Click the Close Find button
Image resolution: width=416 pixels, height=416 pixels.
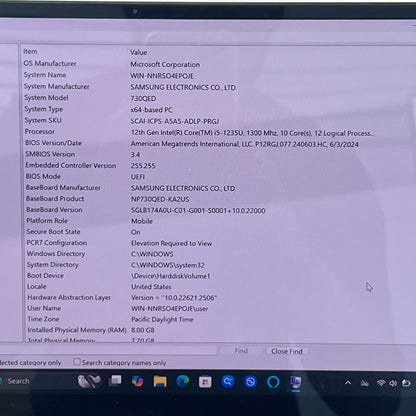[x=287, y=351]
